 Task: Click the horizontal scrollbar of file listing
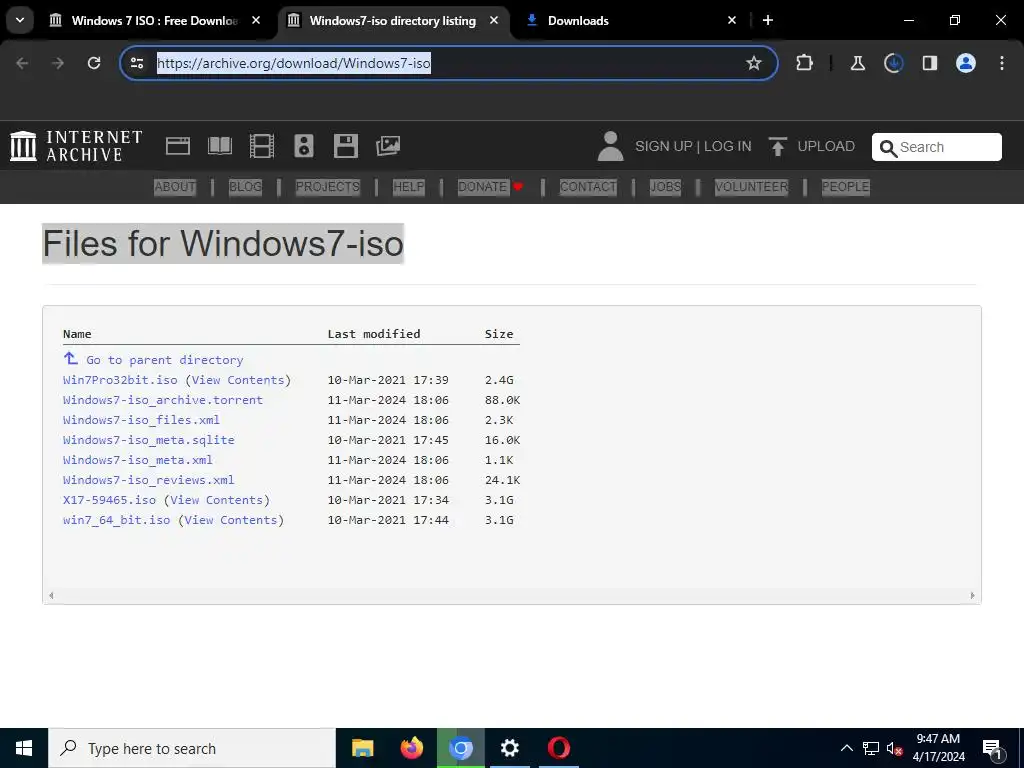pos(511,595)
